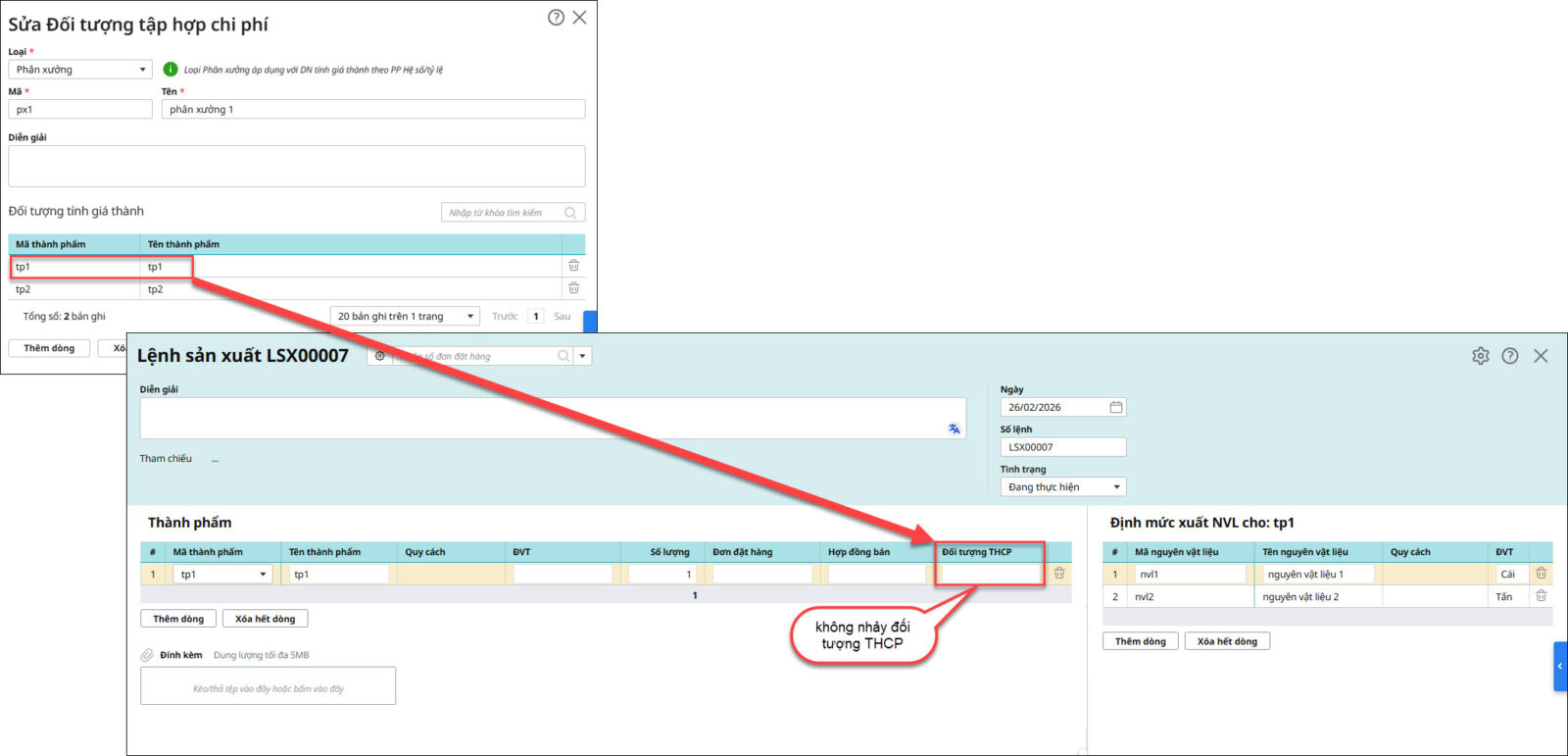Click the small gear icon next to Lệnh sản xuất LSX00007
1568x756 pixels.
[380, 356]
